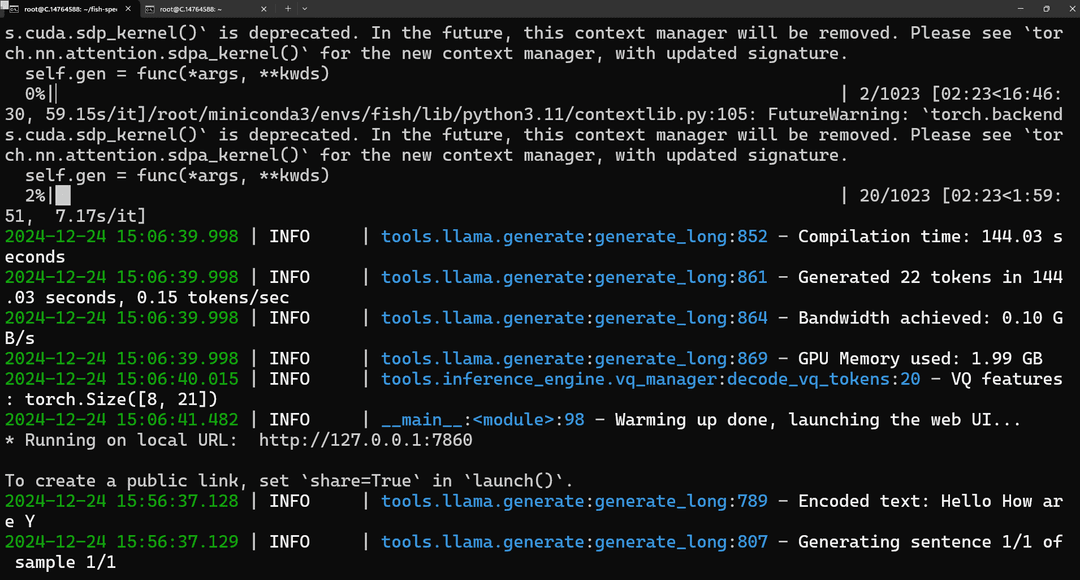This screenshot has width=1080, height=580.
Task: Switch to the second root@C.14764588 tab
Action: (x=205, y=9)
